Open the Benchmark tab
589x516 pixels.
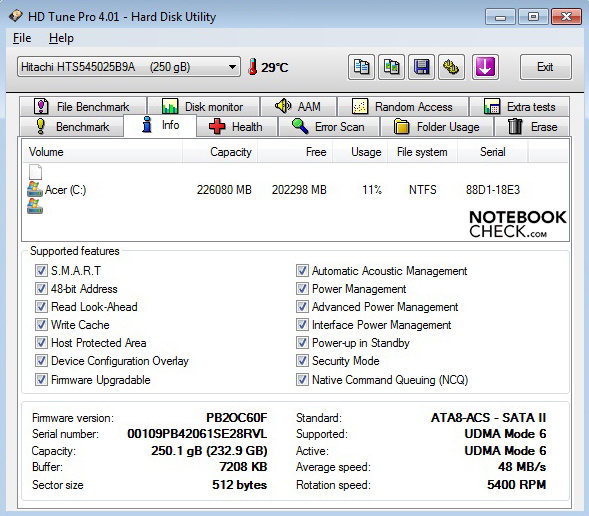tap(72, 127)
